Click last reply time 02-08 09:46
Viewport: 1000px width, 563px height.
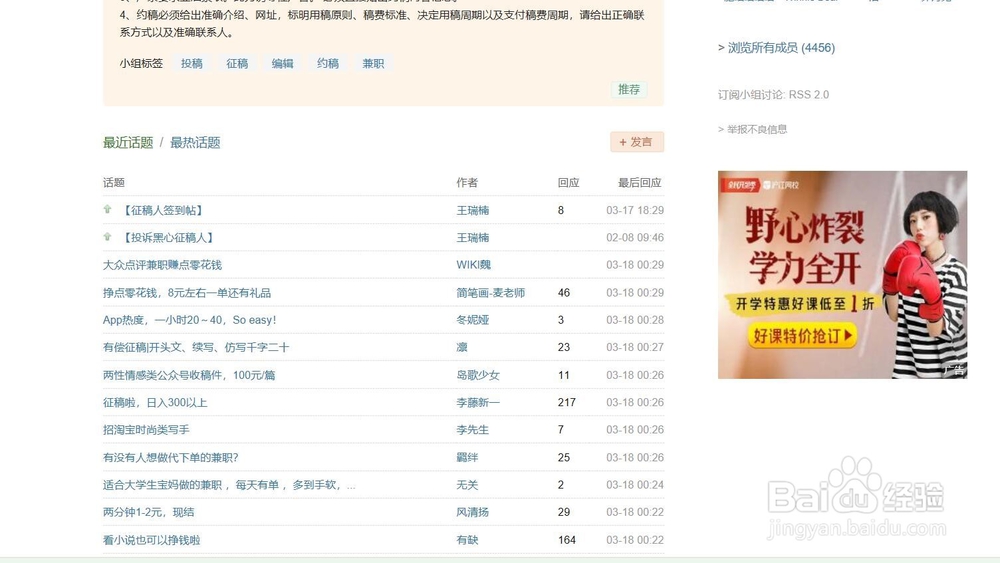(635, 237)
